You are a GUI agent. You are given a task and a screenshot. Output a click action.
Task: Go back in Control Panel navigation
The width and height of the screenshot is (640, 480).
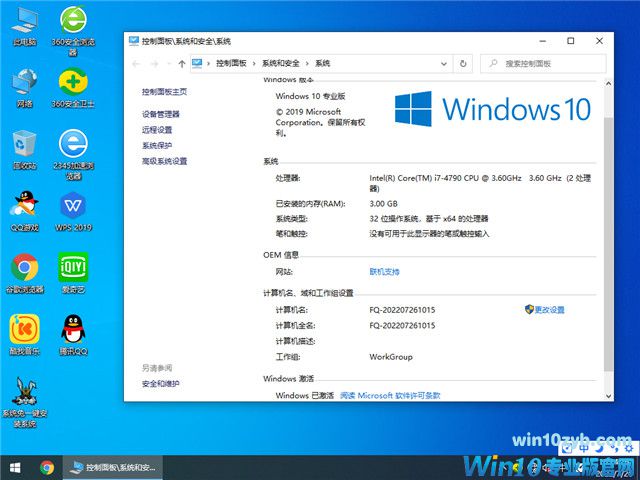tap(136, 64)
